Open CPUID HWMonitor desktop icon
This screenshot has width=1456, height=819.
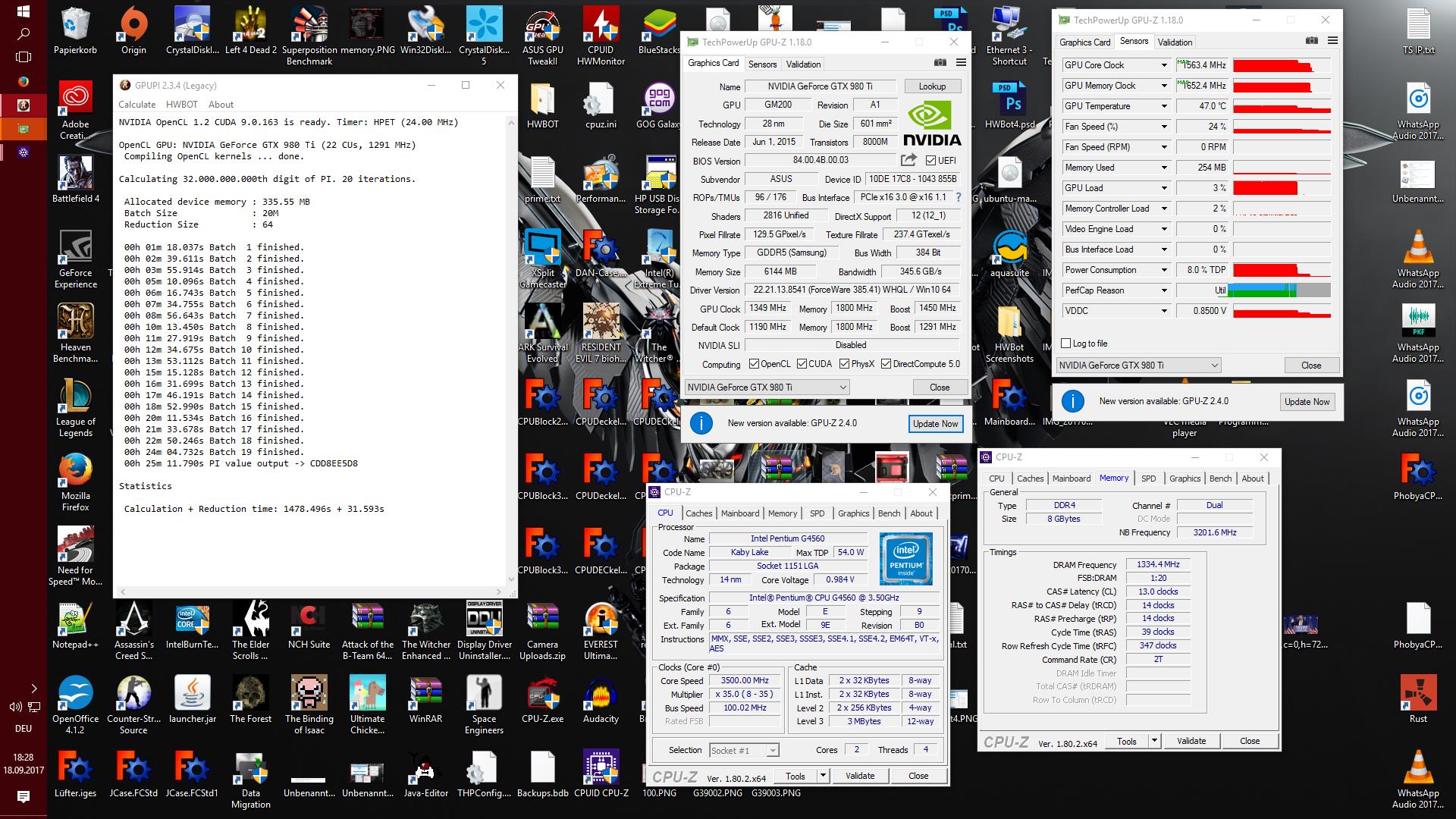click(601, 36)
